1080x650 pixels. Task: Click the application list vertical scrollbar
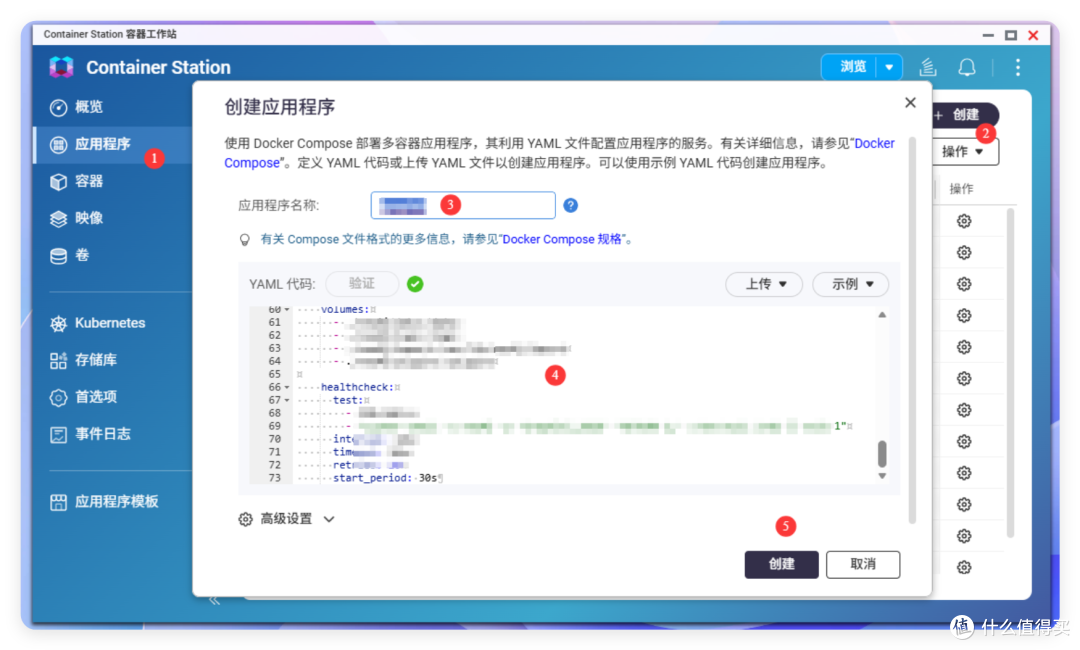[1010, 372]
